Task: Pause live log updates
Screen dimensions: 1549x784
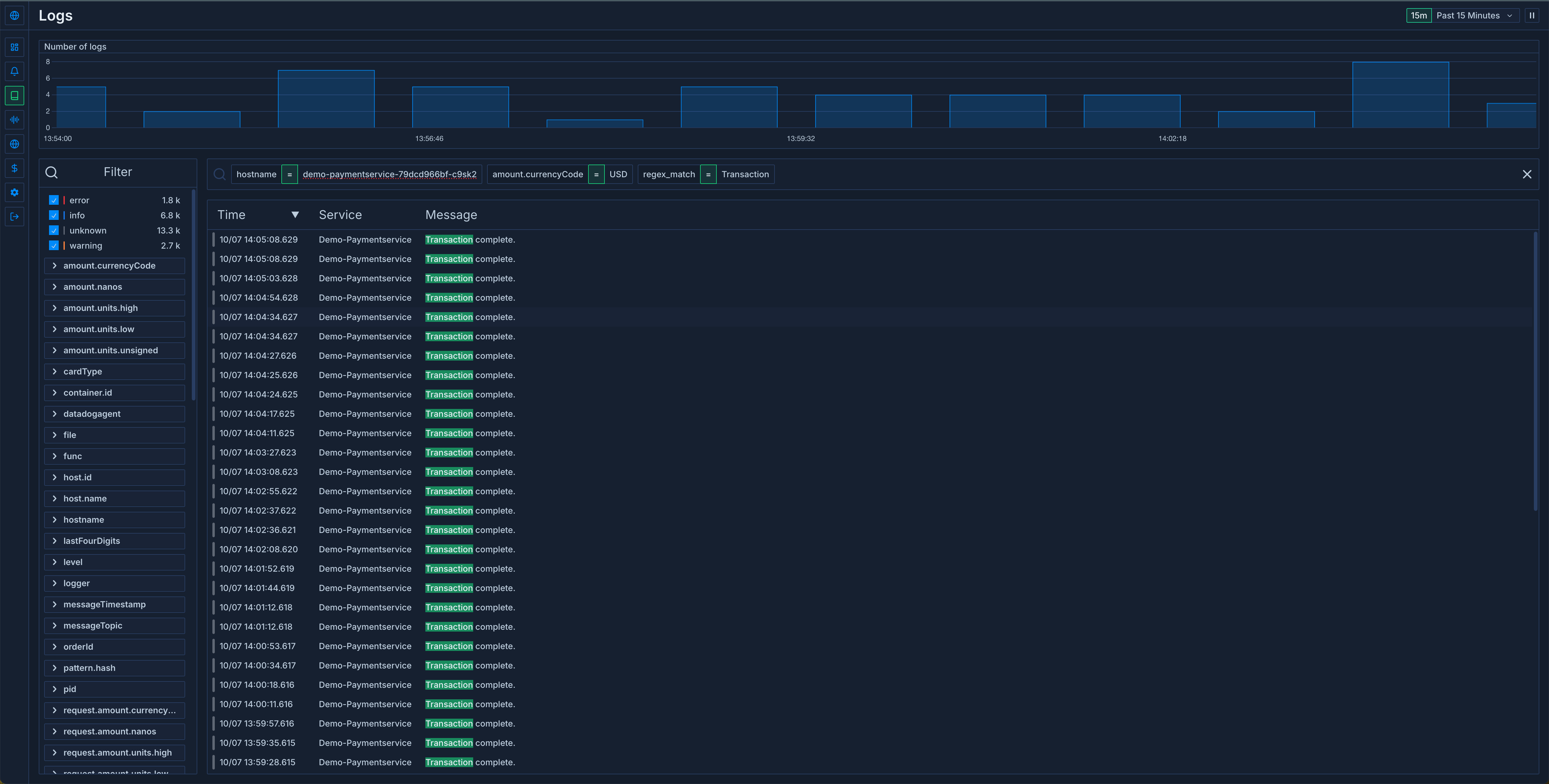Action: point(1531,16)
